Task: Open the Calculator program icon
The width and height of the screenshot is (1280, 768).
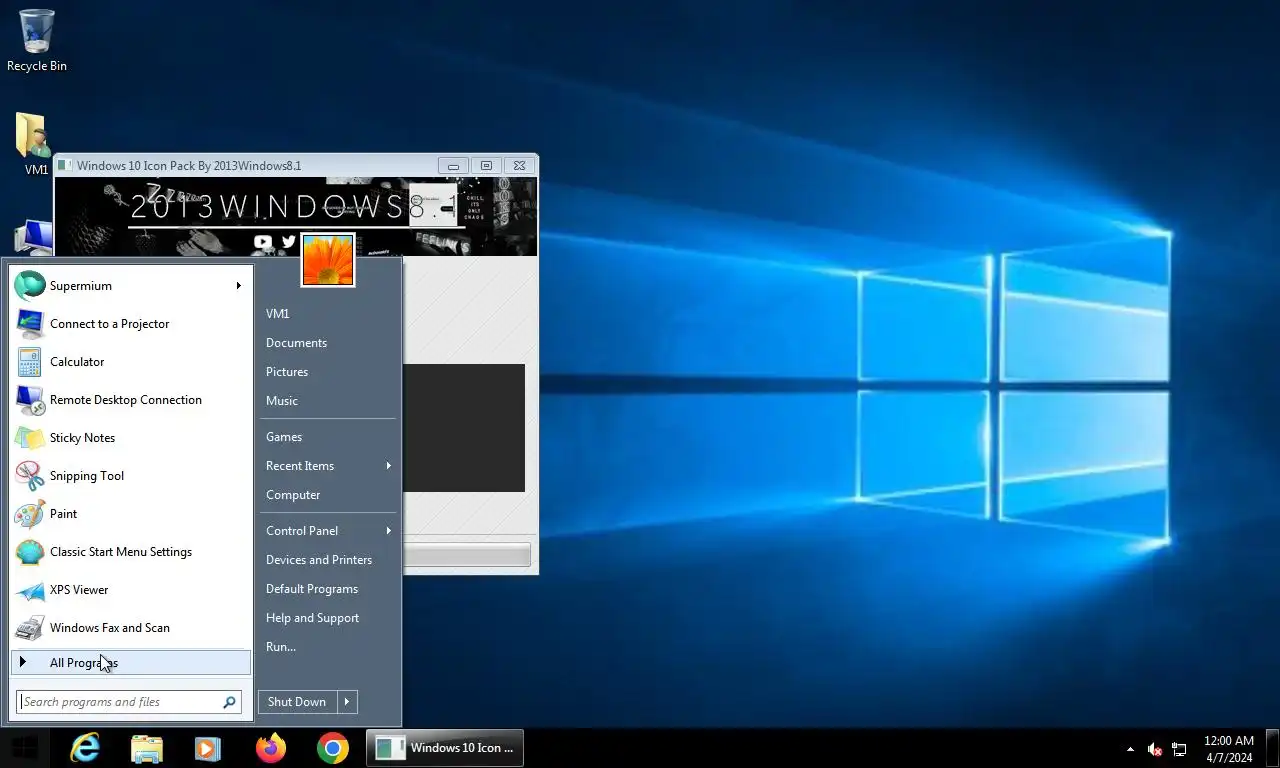Action: 30,362
